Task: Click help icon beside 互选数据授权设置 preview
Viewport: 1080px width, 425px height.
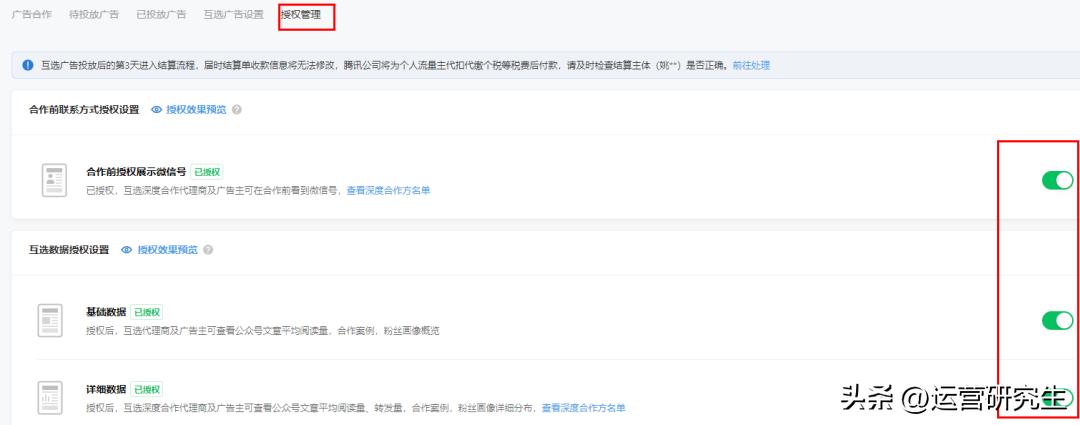Action: click(208, 250)
